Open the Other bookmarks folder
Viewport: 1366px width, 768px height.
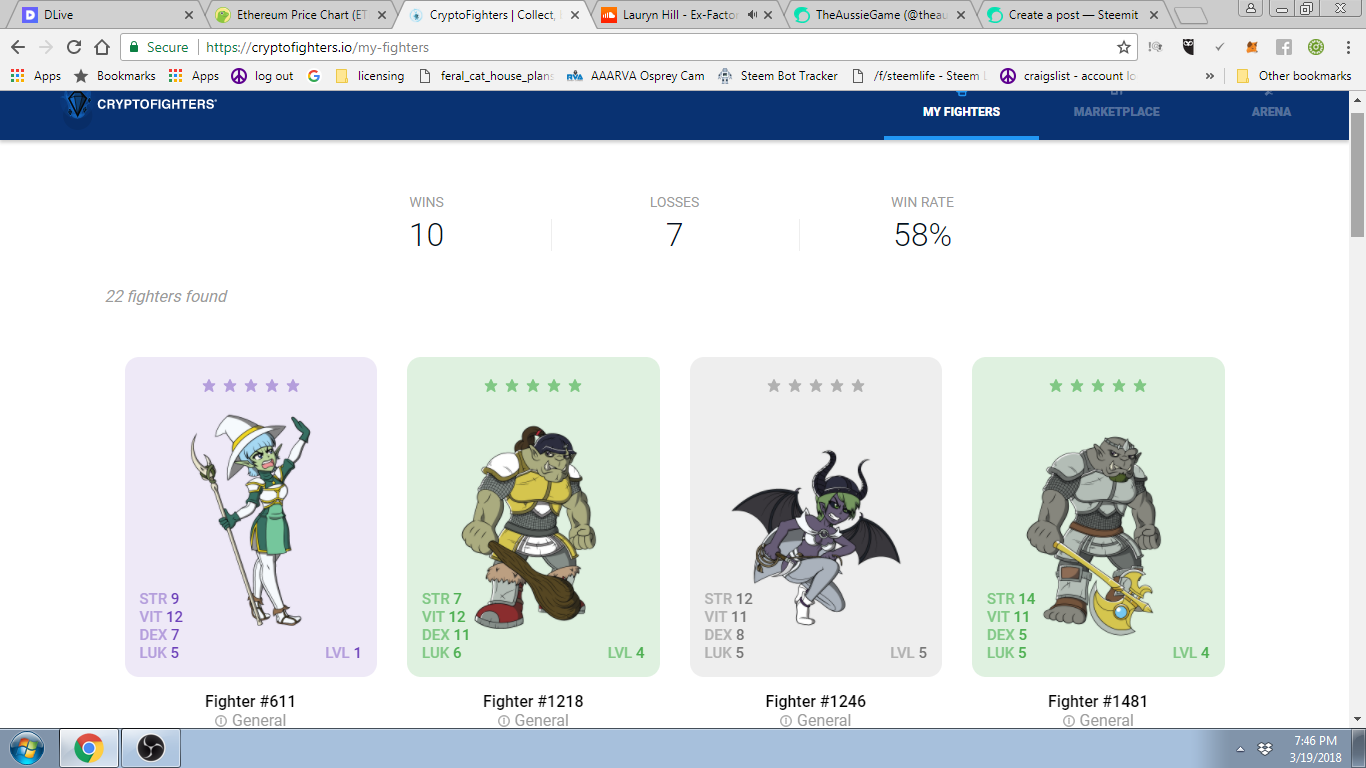point(1294,76)
